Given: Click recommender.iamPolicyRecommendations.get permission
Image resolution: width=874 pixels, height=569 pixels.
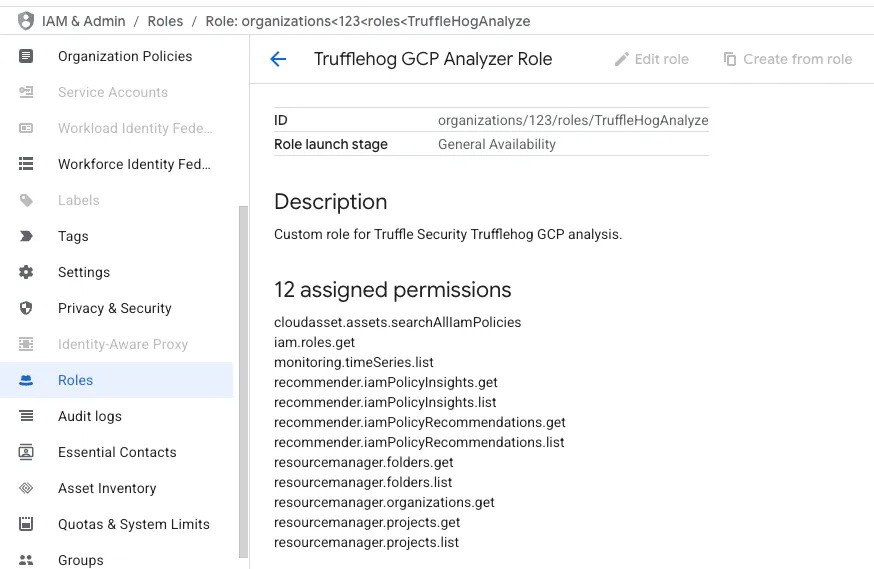Looking at the screenshot, I should coord(420,422).
